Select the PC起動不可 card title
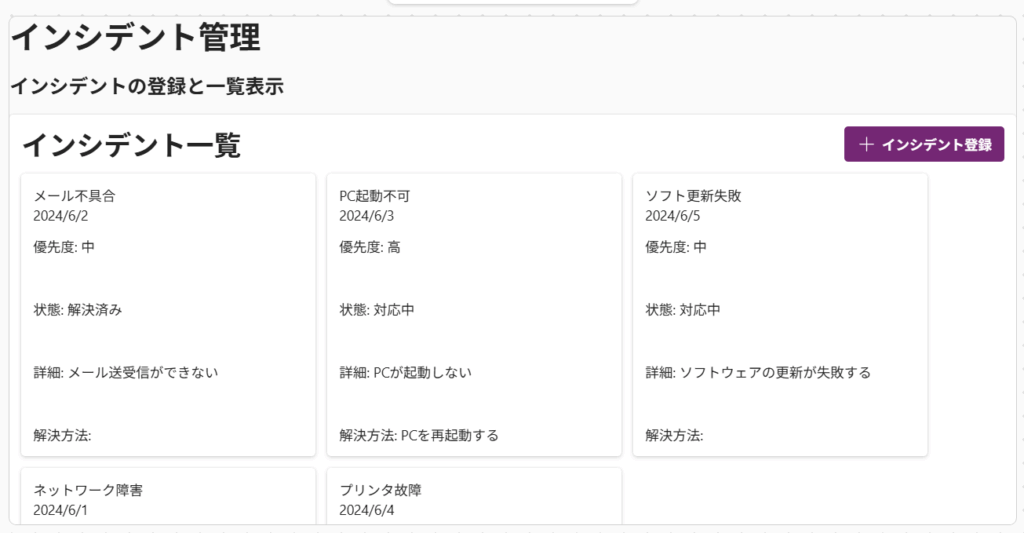 tap(374, 196)
